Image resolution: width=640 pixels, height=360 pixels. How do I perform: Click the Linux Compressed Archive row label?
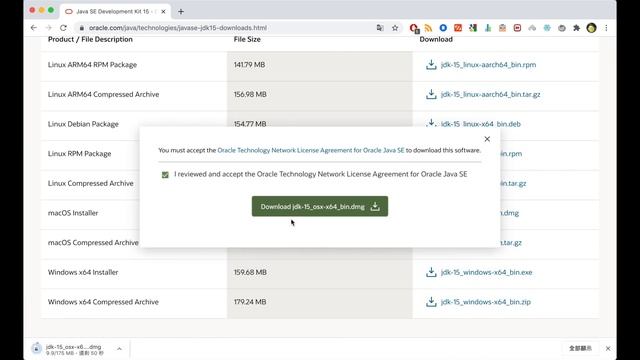pos(91,183)
